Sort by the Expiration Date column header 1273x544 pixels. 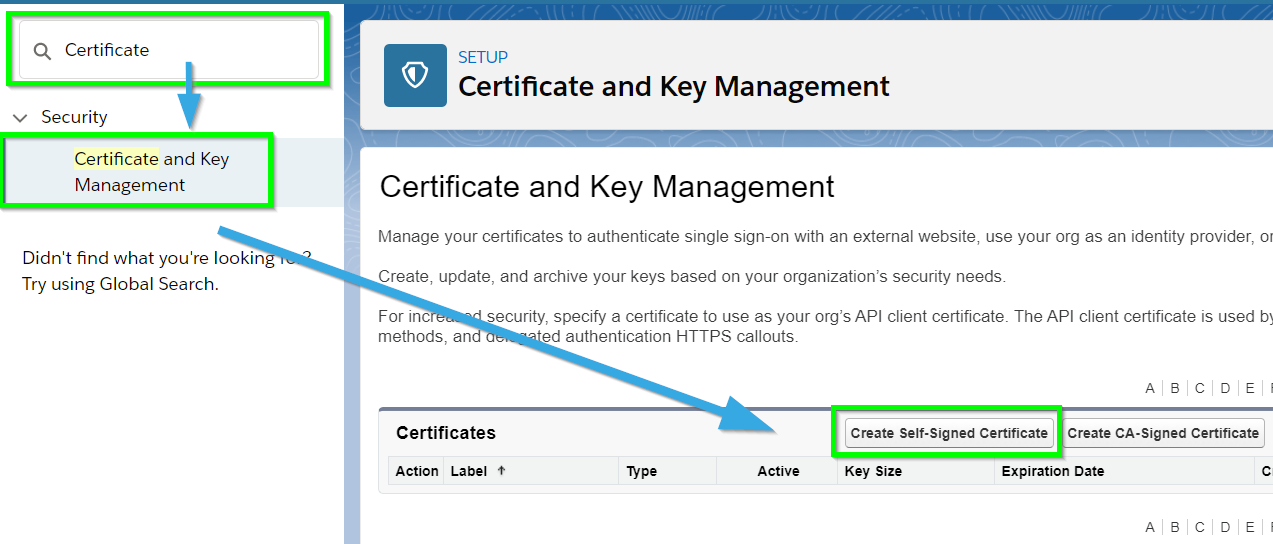1053,471
